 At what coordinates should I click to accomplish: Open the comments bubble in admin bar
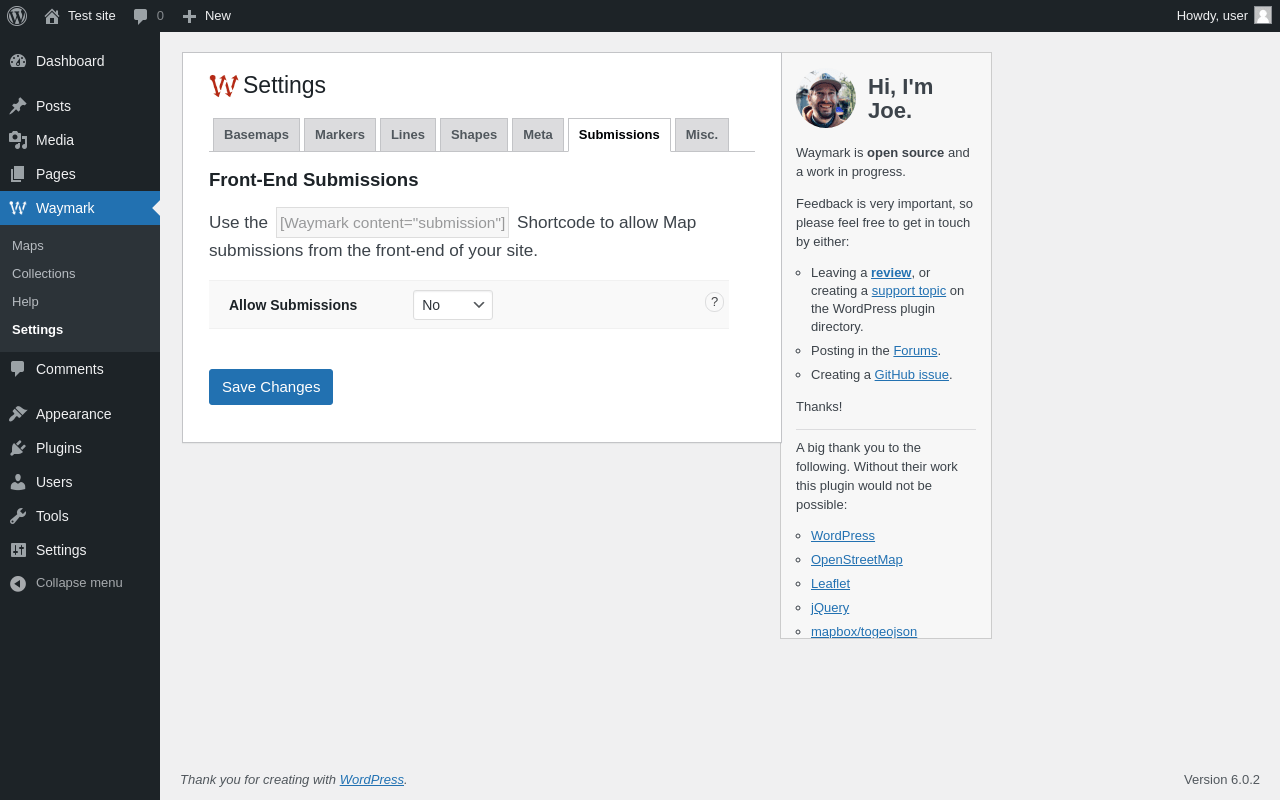click(x=141, y=16)
